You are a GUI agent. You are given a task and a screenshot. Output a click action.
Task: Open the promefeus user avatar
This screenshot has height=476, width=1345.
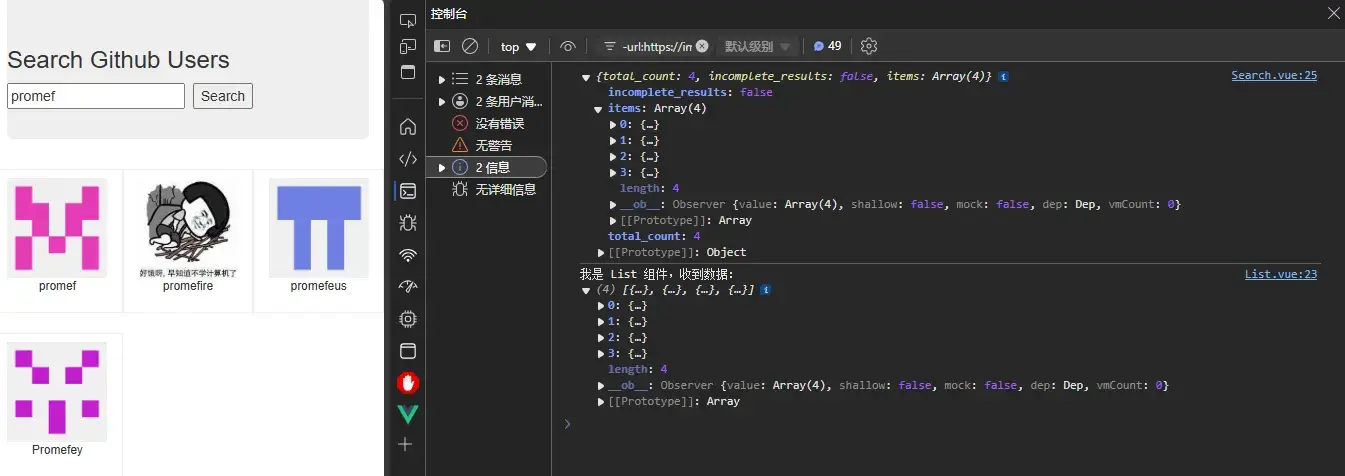[319, 228]
